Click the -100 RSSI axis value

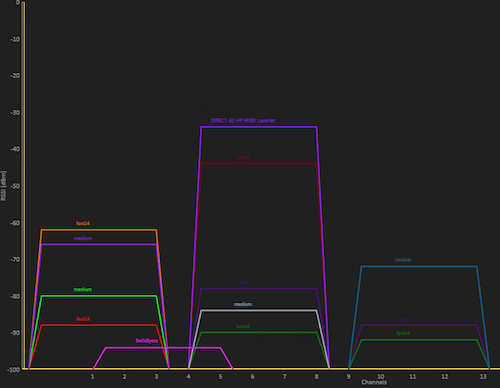click(14, 370)
